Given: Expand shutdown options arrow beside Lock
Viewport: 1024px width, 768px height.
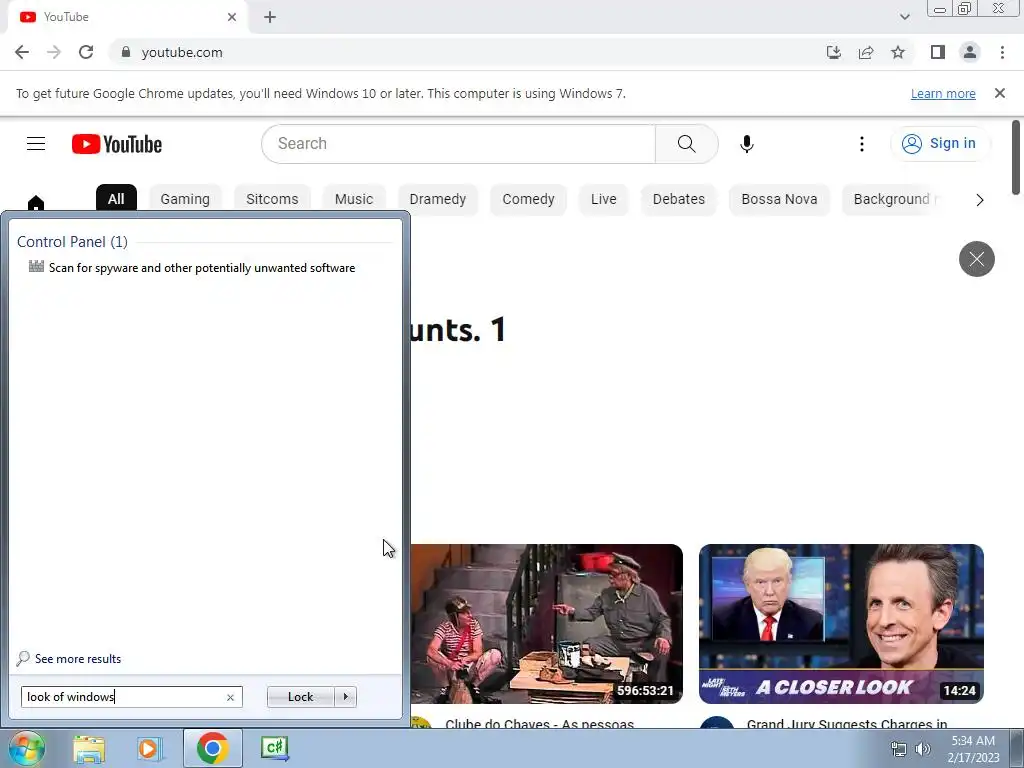Looking at the screenshot, I should [x=345, y=697].
